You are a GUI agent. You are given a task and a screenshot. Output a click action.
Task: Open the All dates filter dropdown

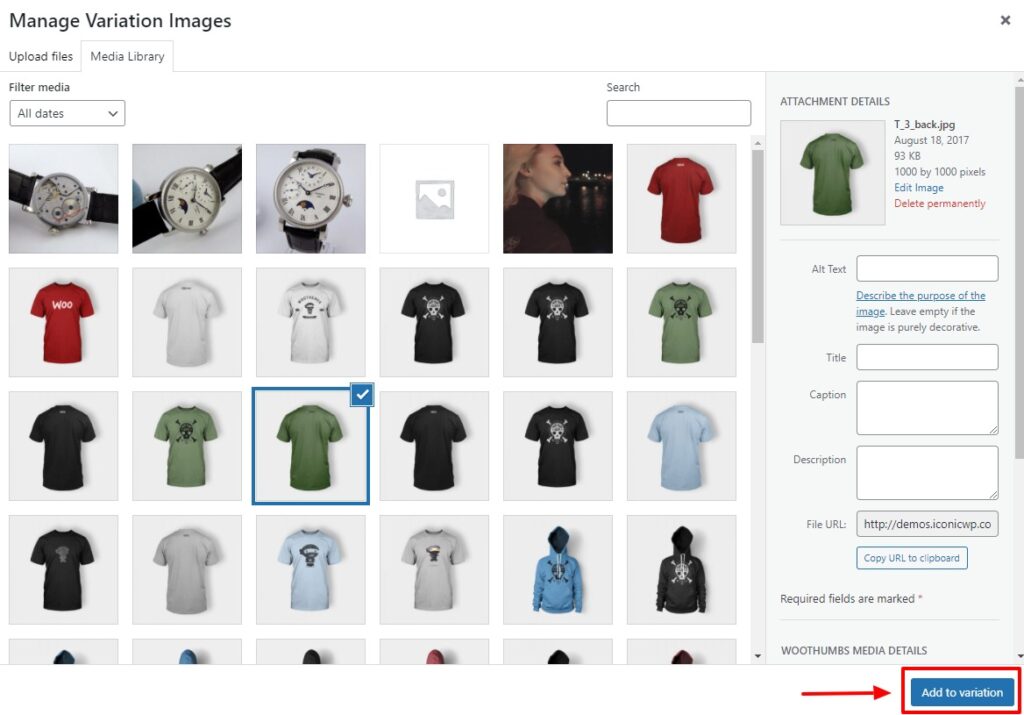point(66,113)
